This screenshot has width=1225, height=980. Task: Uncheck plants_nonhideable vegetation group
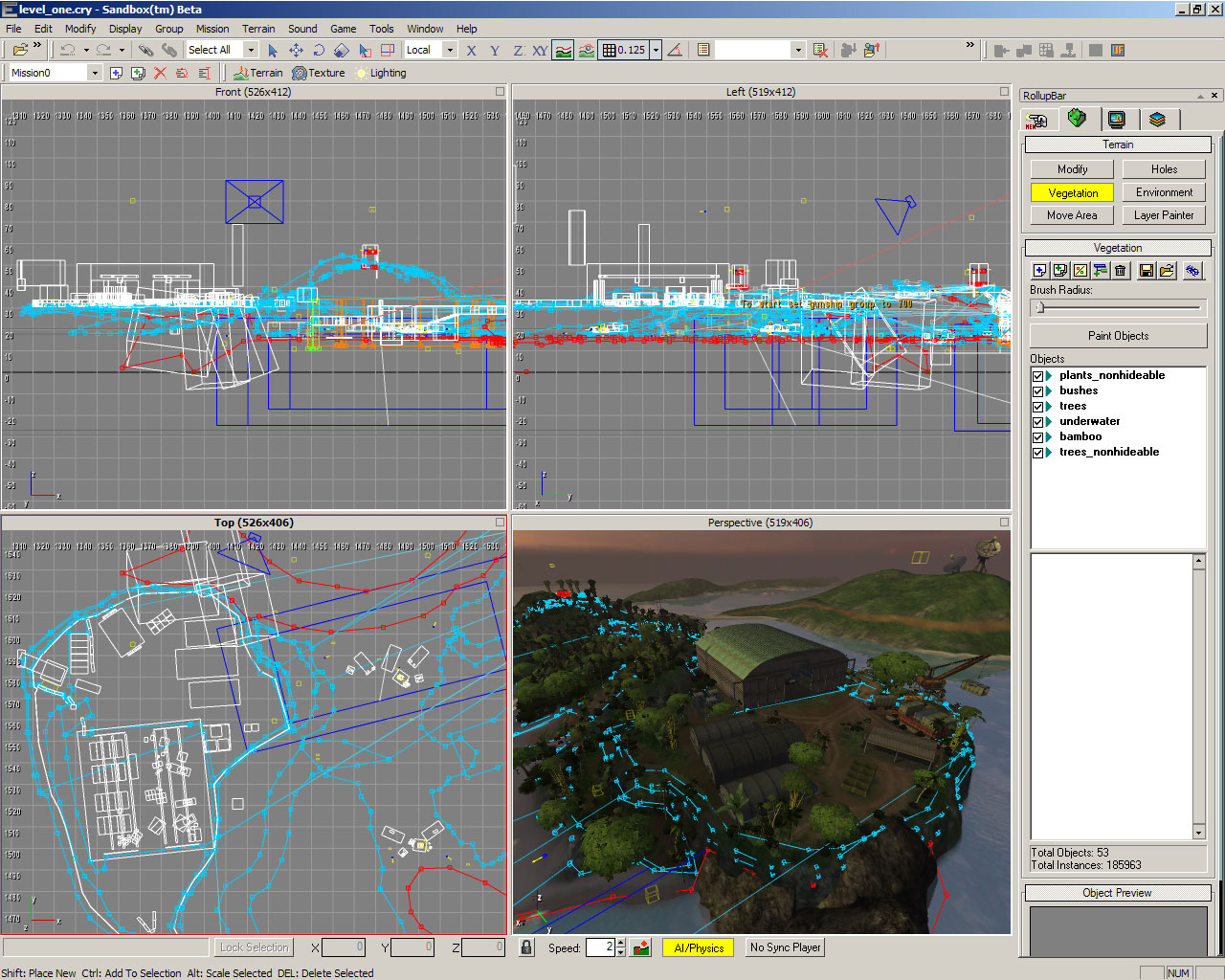[x=1037, y=376]
